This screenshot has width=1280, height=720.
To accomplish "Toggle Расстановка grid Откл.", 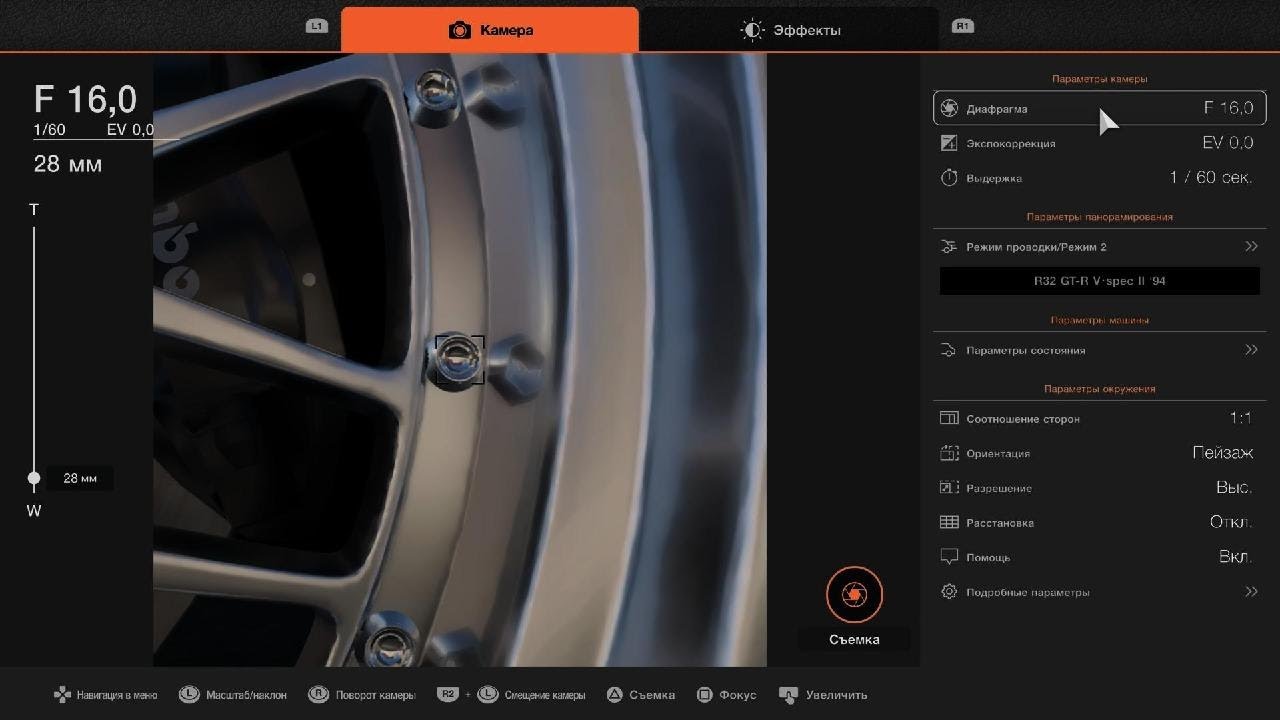I will [1100, 522].
